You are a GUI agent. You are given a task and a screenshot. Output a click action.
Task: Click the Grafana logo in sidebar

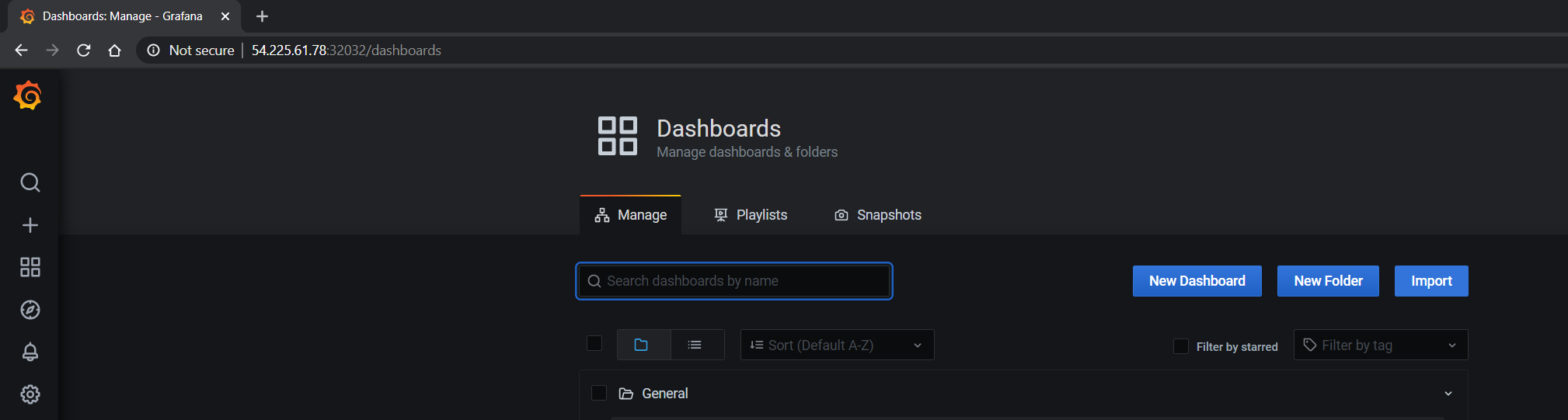point(28,95)
